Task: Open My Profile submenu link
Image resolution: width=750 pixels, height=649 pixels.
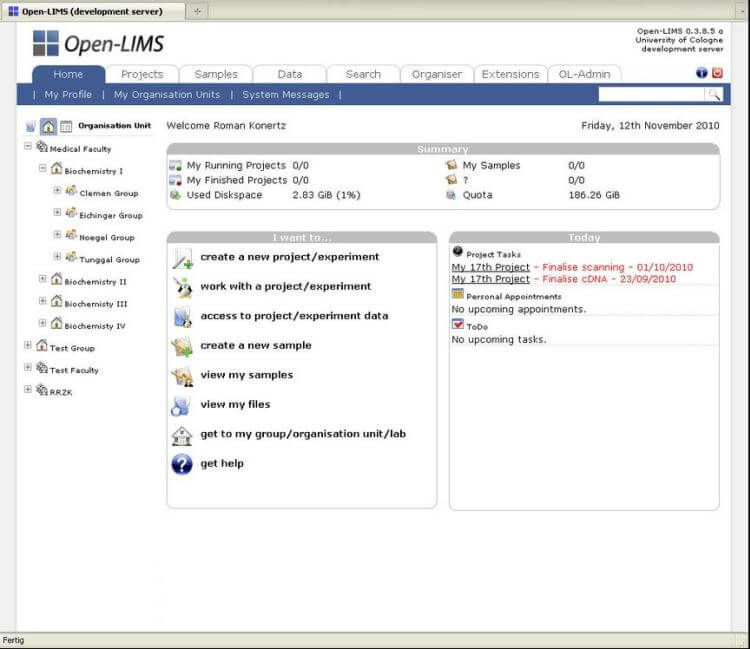Action: pos(68,95)
